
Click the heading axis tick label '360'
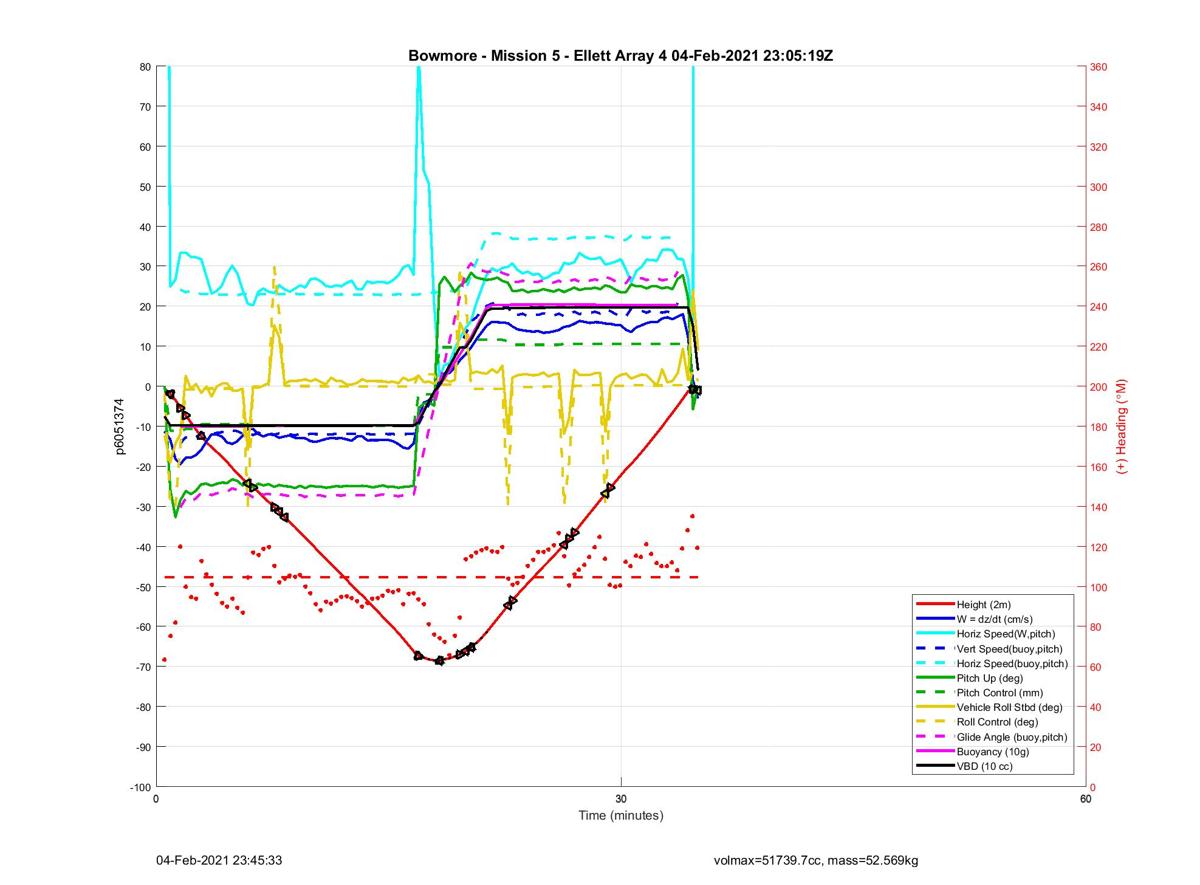point(1098,67)
